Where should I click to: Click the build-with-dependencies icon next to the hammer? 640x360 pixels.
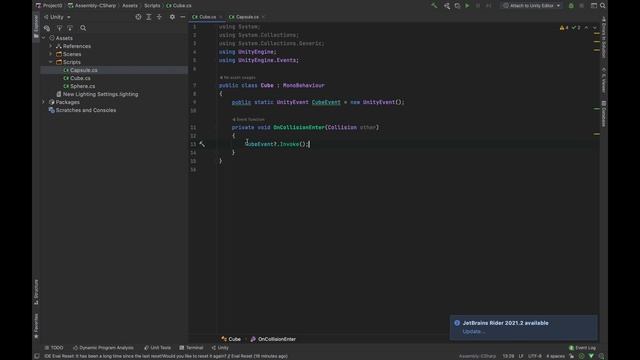tap(447, 6)
